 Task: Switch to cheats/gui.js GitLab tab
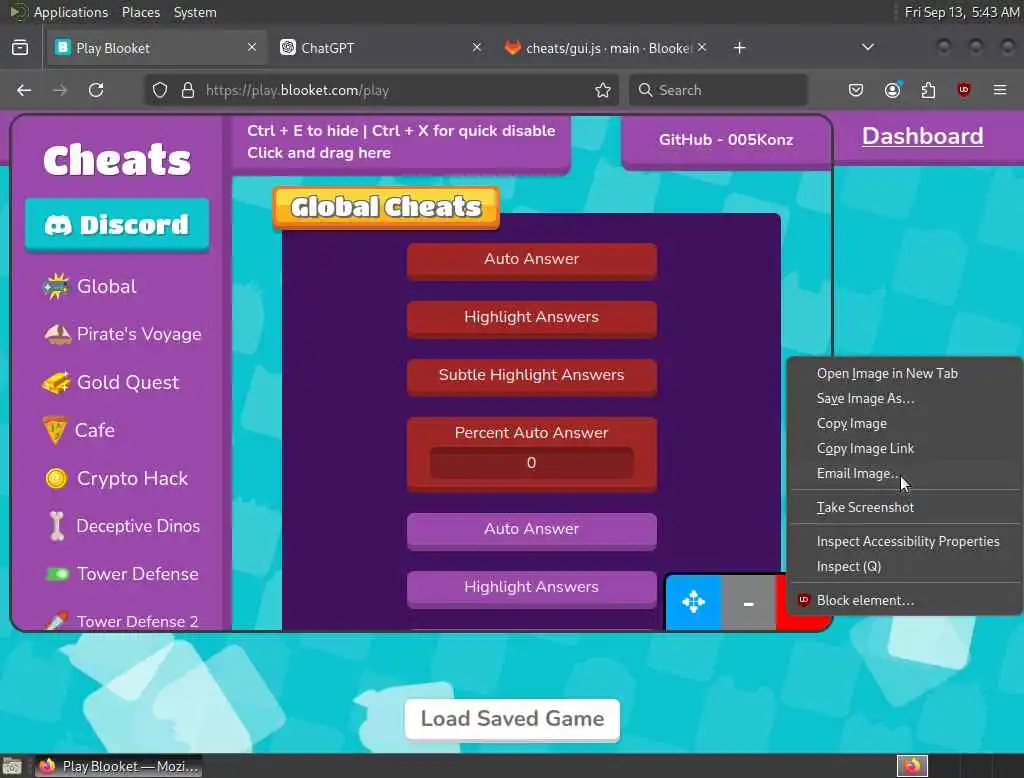pos(605,48)
